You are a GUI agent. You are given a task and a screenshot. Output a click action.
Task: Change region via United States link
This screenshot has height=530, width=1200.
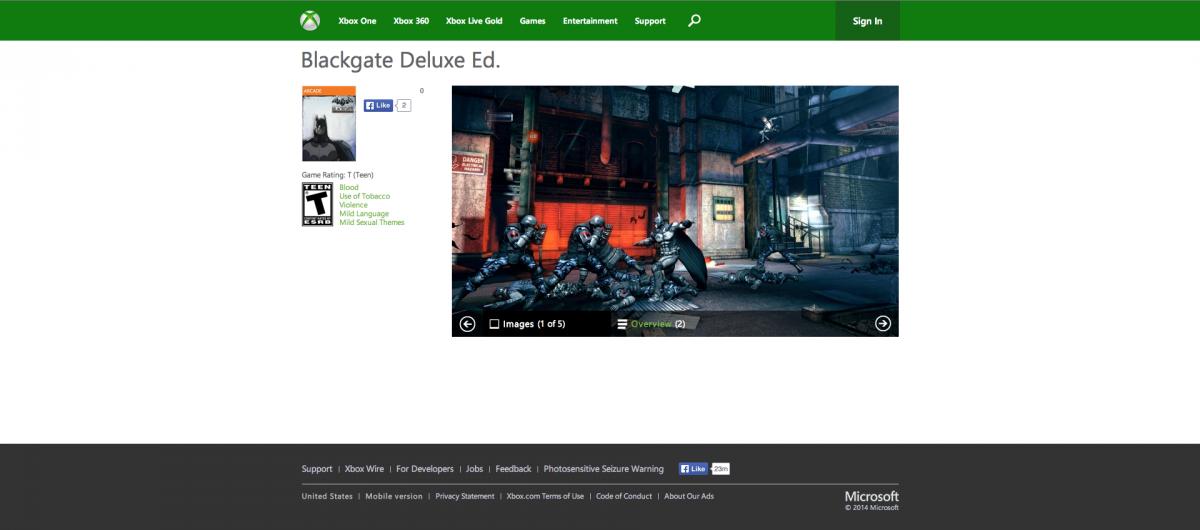[327, 496]
